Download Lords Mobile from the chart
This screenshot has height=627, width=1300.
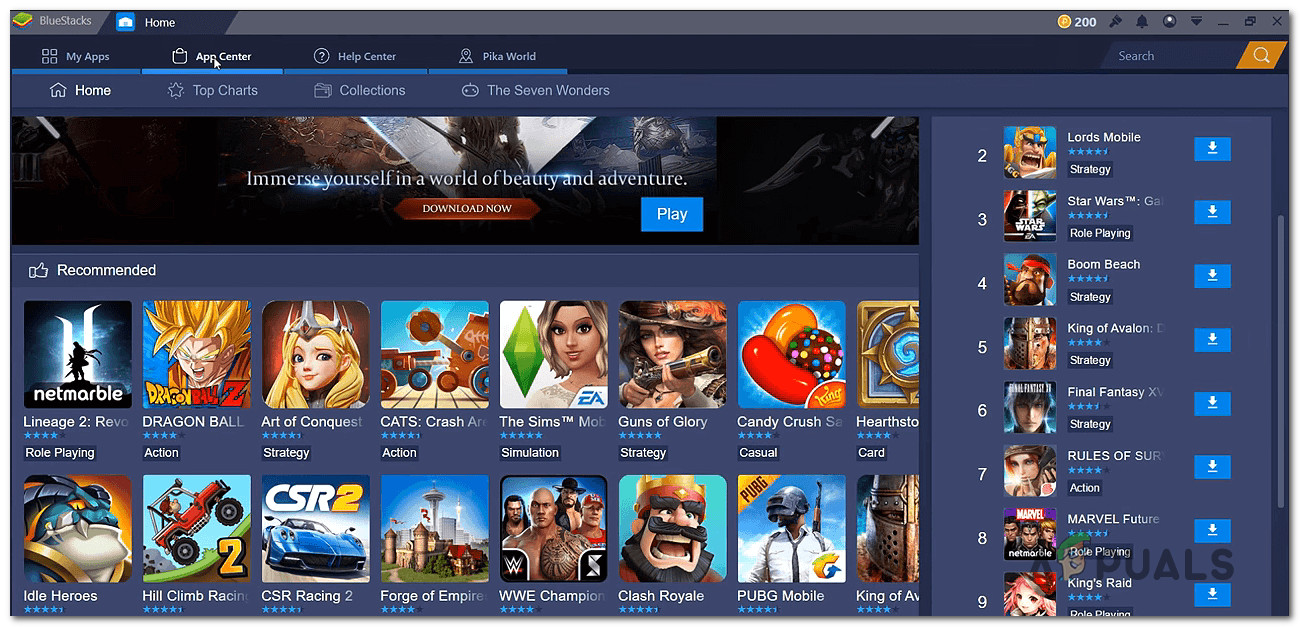1212,149
